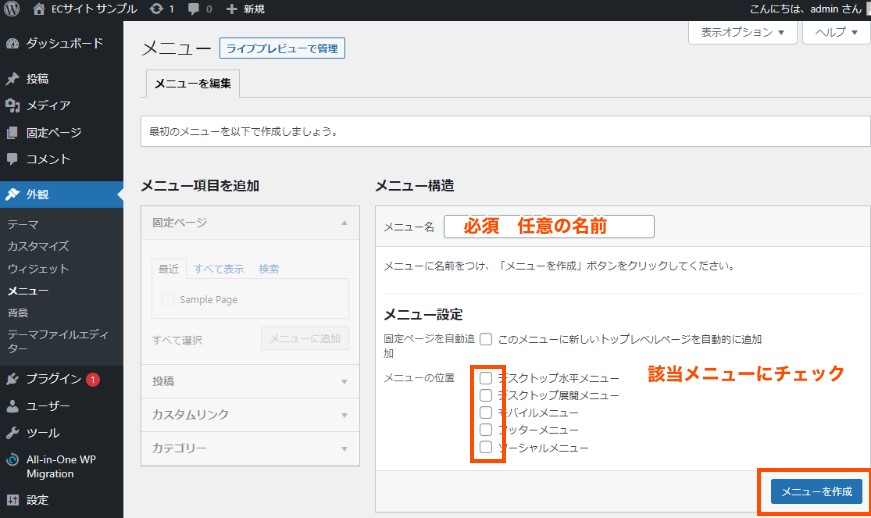Tick the ソーシャルメニュー location checkbox
The image size is (871, 518).
pyautogui.click(x=486, y=447)
